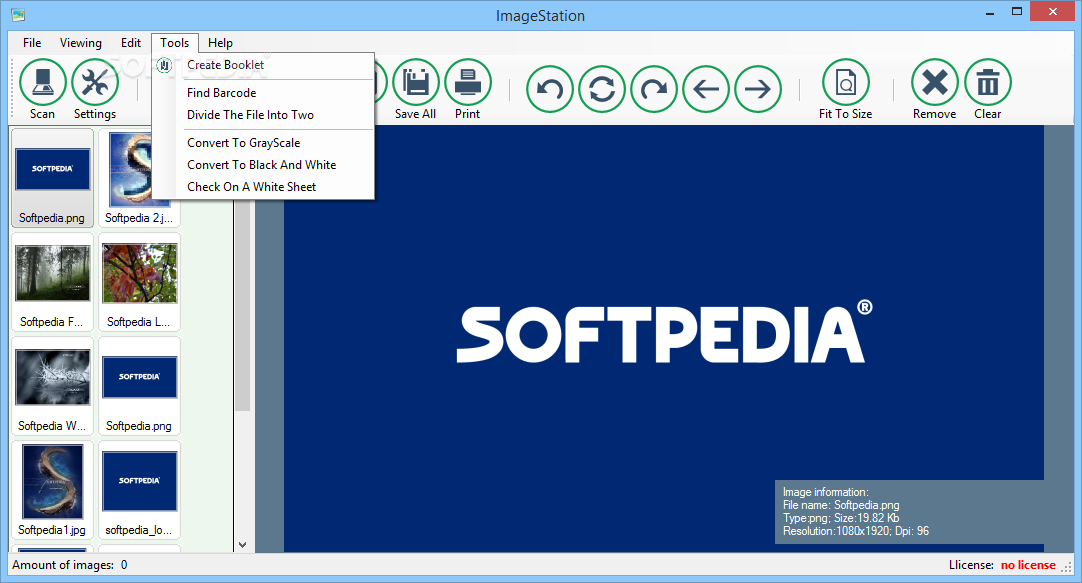This screenshot has height=583, width=1082.
Task: Click the Remove X icon
Action: coord(935,82)
